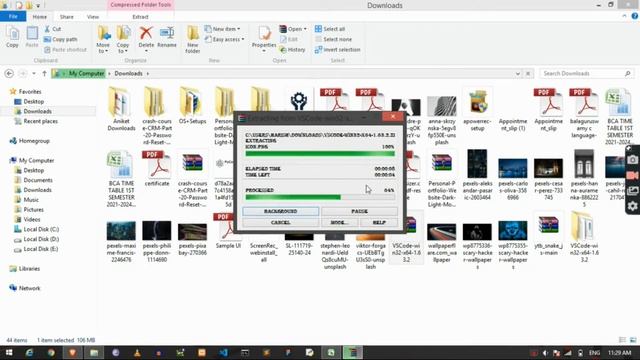
Task: Open the New item dropdown
Action: tap(222, 29)
